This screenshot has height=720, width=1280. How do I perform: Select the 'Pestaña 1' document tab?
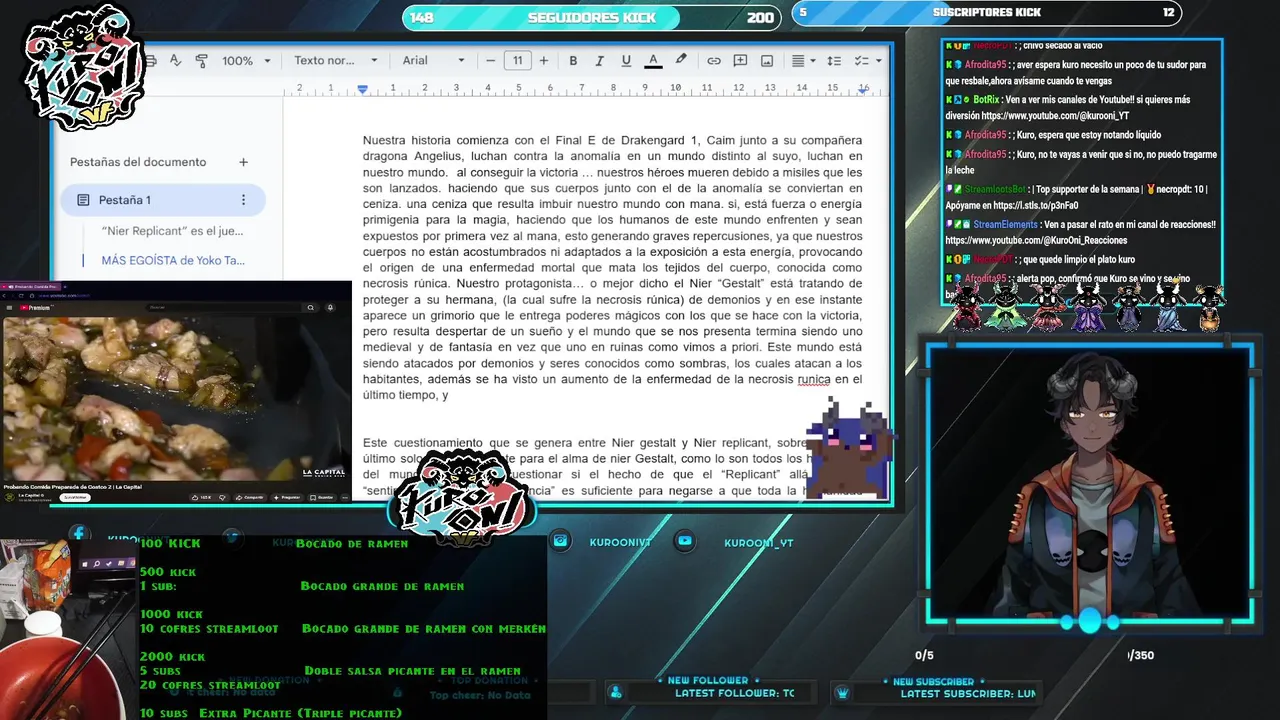point(164,200)
